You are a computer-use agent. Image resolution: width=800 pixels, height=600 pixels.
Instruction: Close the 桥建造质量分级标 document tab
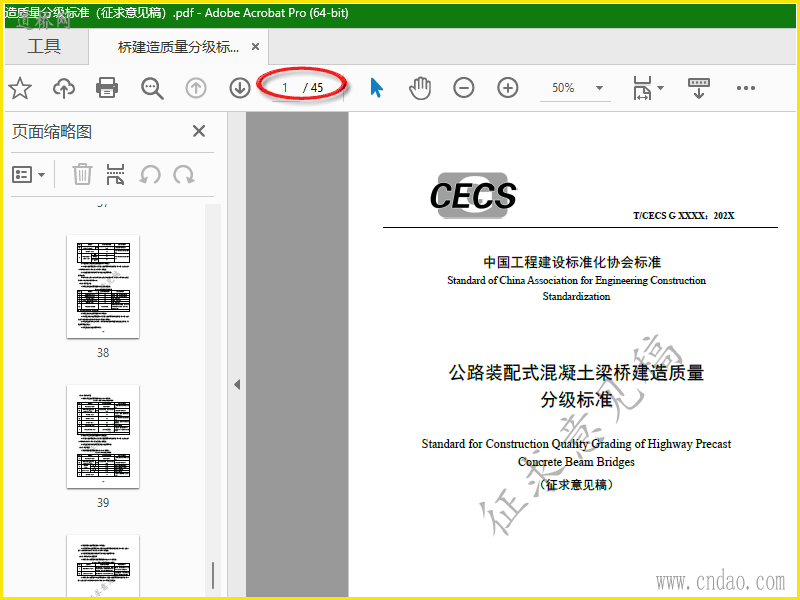[256, 47]
